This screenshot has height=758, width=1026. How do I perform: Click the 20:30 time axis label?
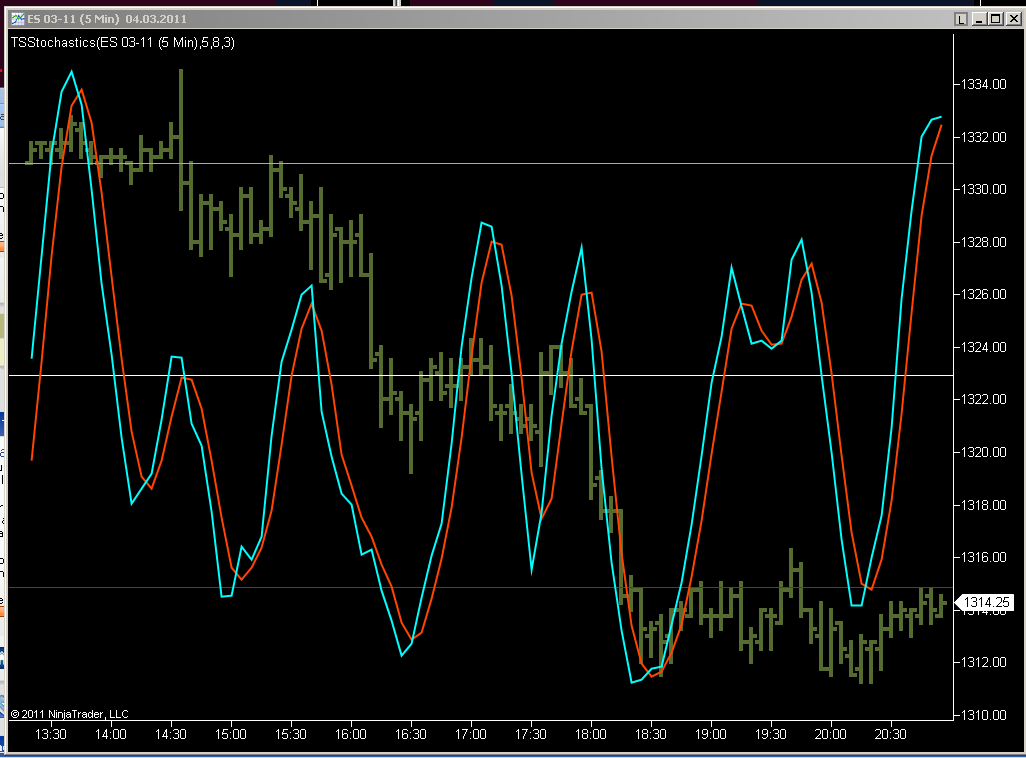pos(891,734)
